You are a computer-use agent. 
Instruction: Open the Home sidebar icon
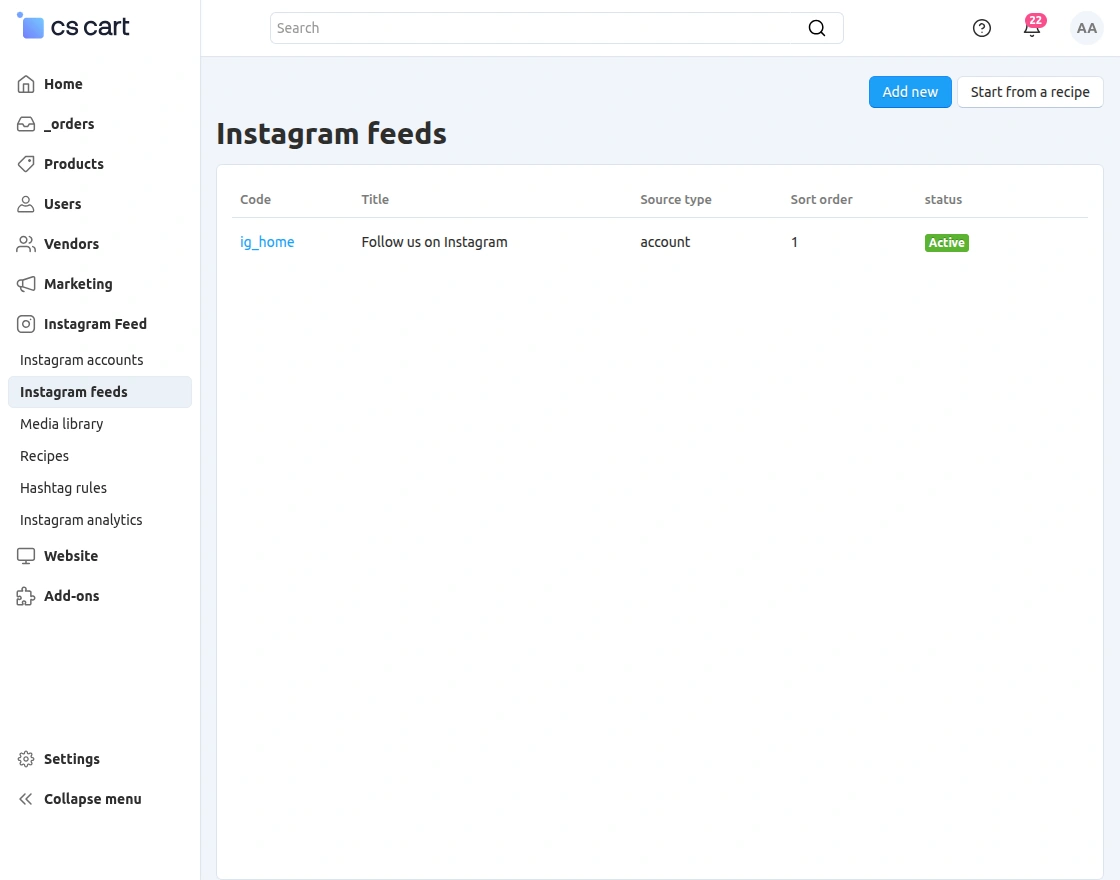pyautogui.click(x=26, y=84)
